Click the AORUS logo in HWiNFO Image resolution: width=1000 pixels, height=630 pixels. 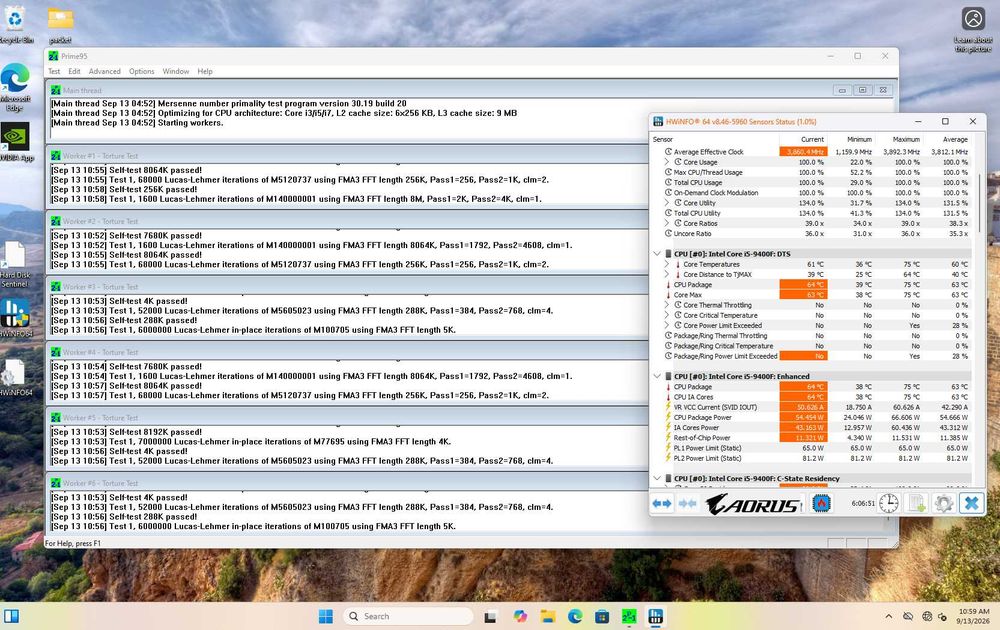753,504
